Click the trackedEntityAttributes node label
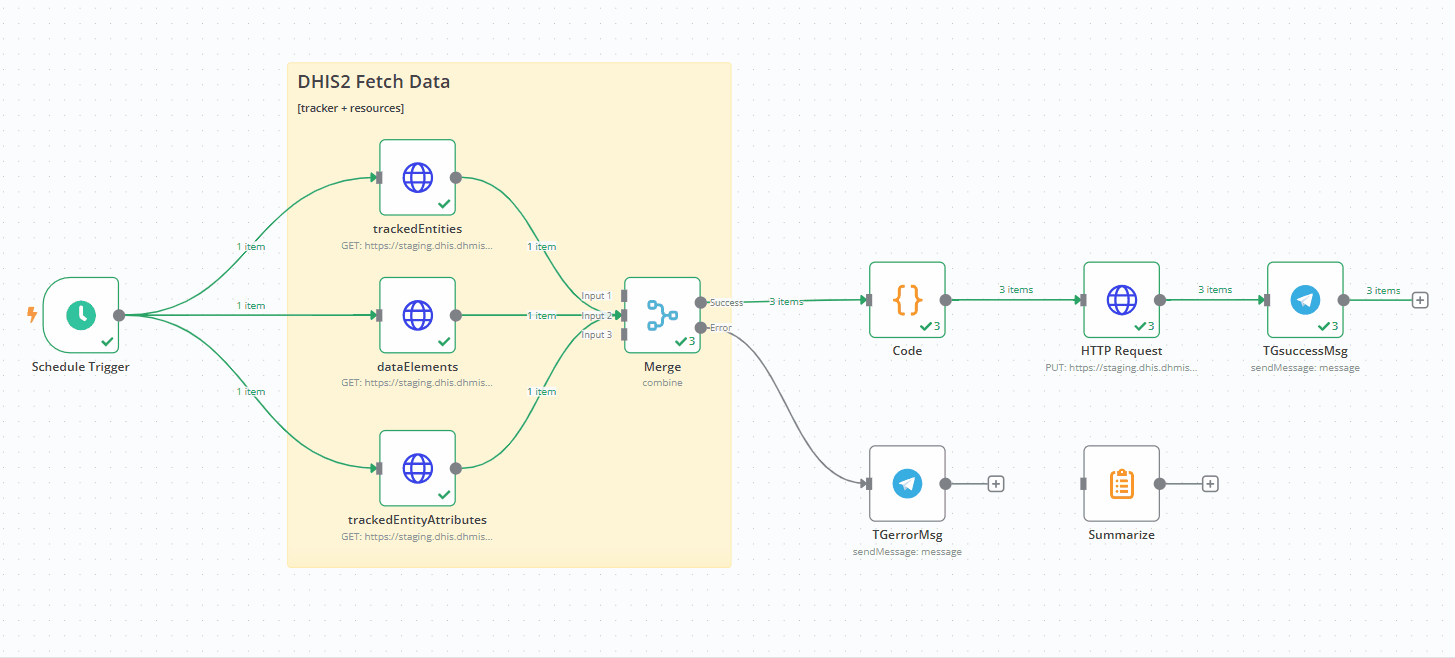Image resolution: width=1455 pixels, height=658 pixels. click(x=417, y=520)
